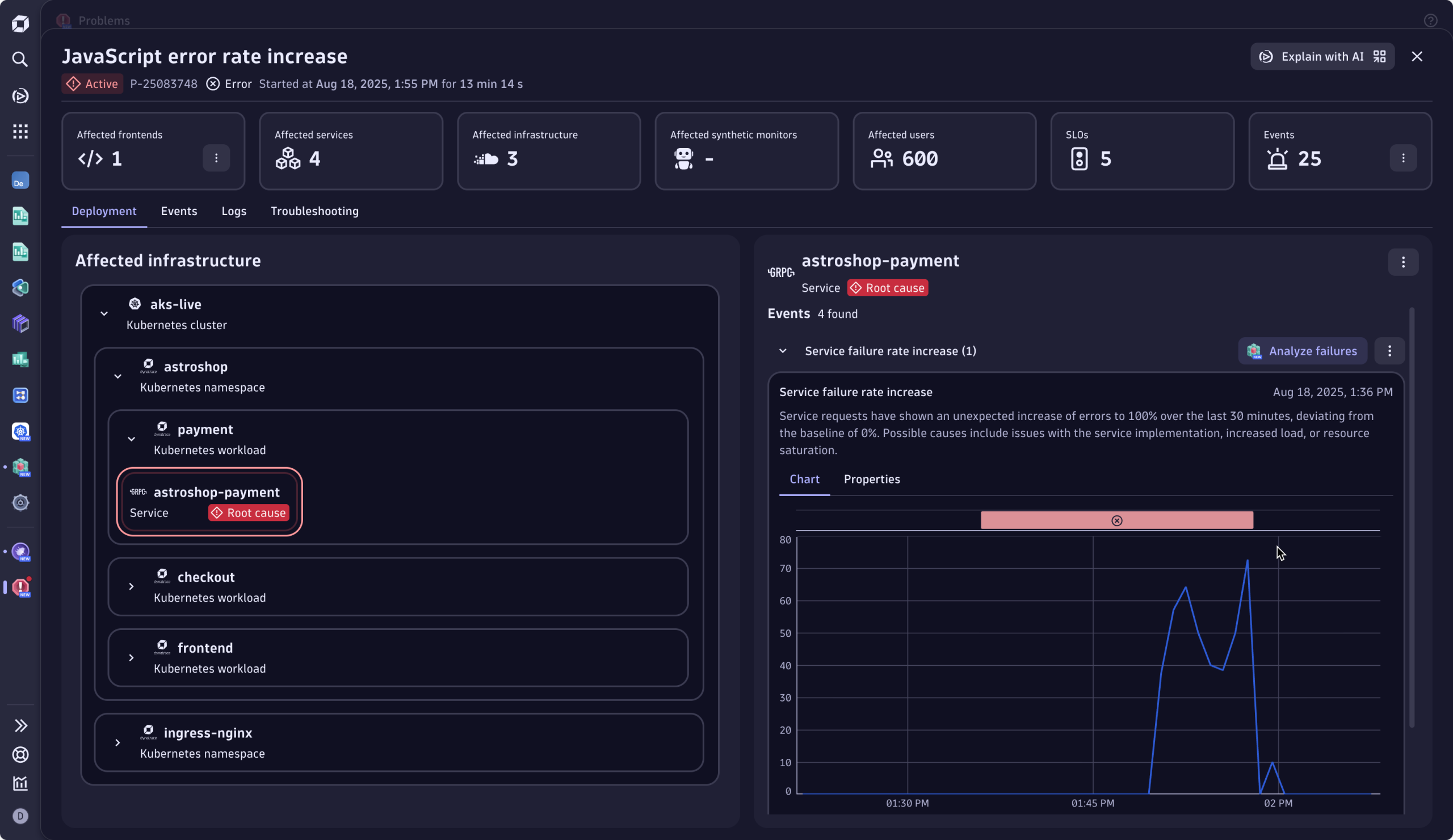Screen dimensions: 1453x840
Task: Click the Analyze failures button
Action: point(1302,351)
